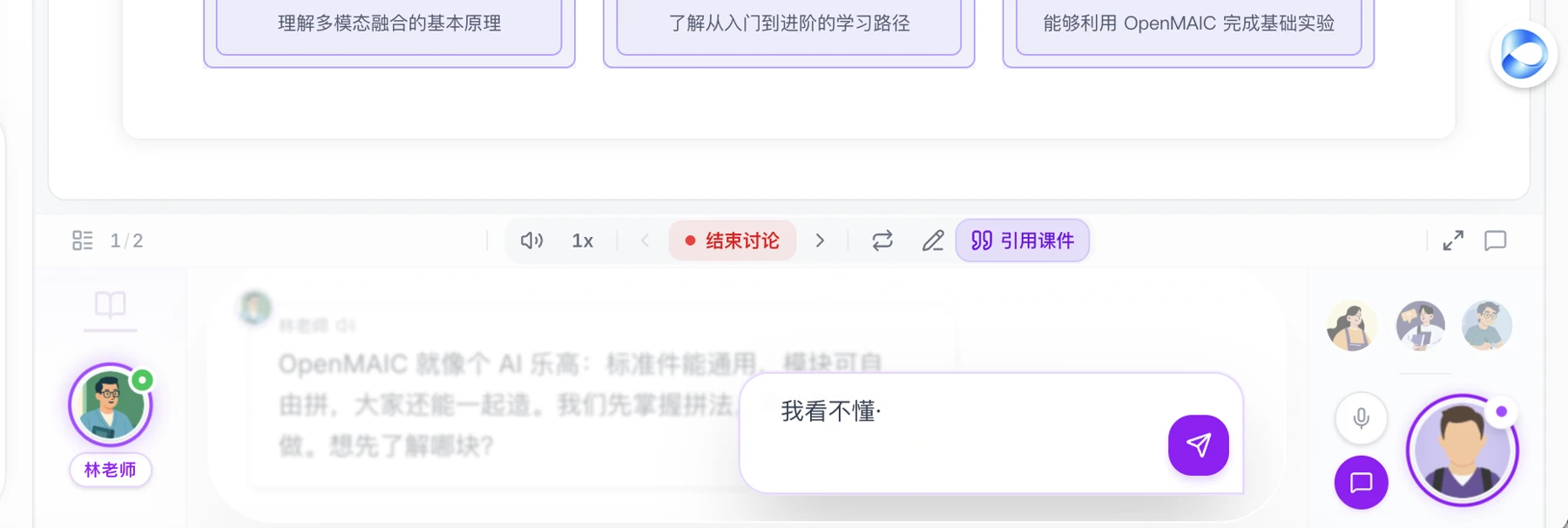Open the pencil annotation tool

click(x=933, y=240)
